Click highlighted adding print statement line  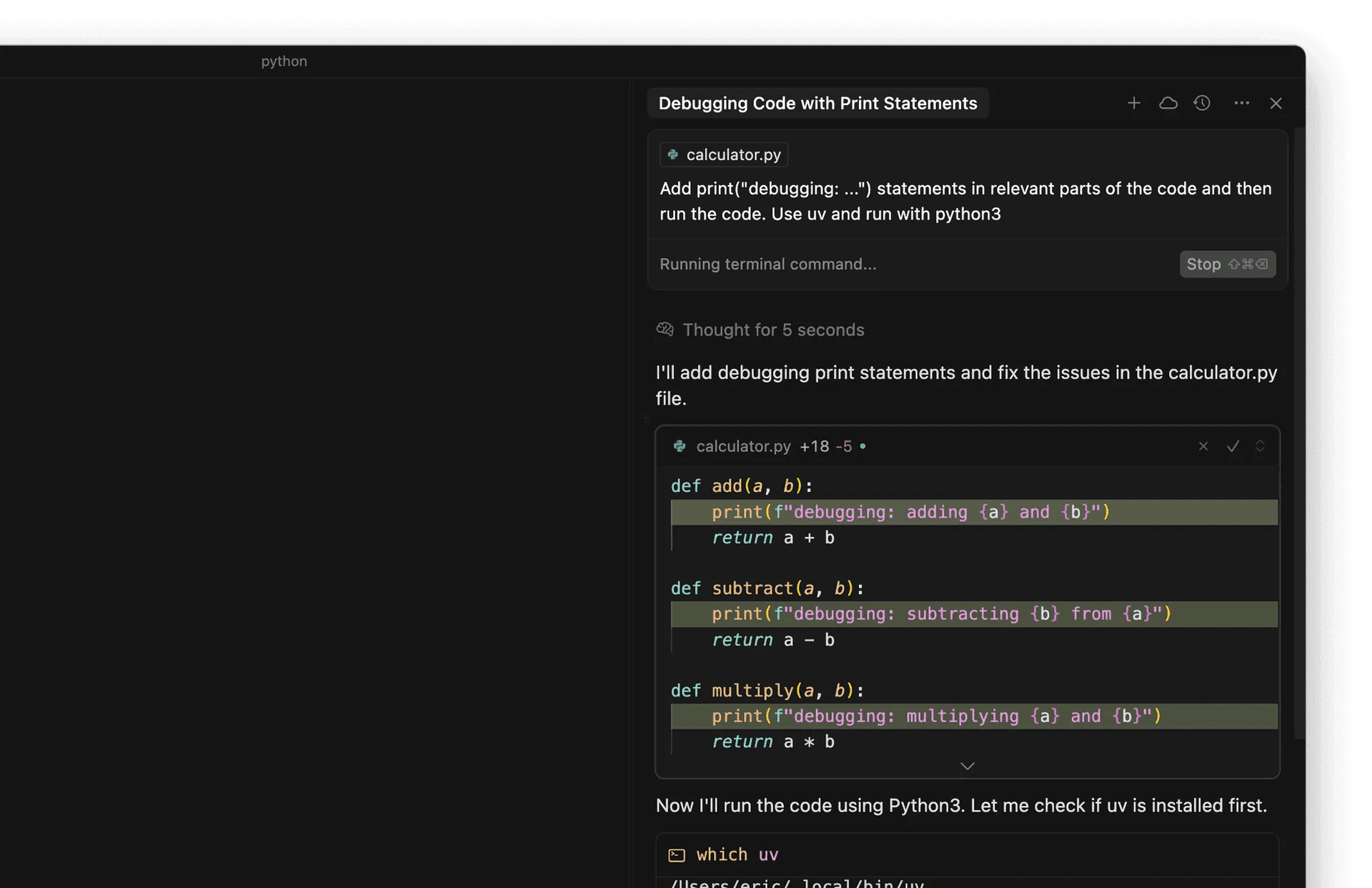[x=974, y=512]
